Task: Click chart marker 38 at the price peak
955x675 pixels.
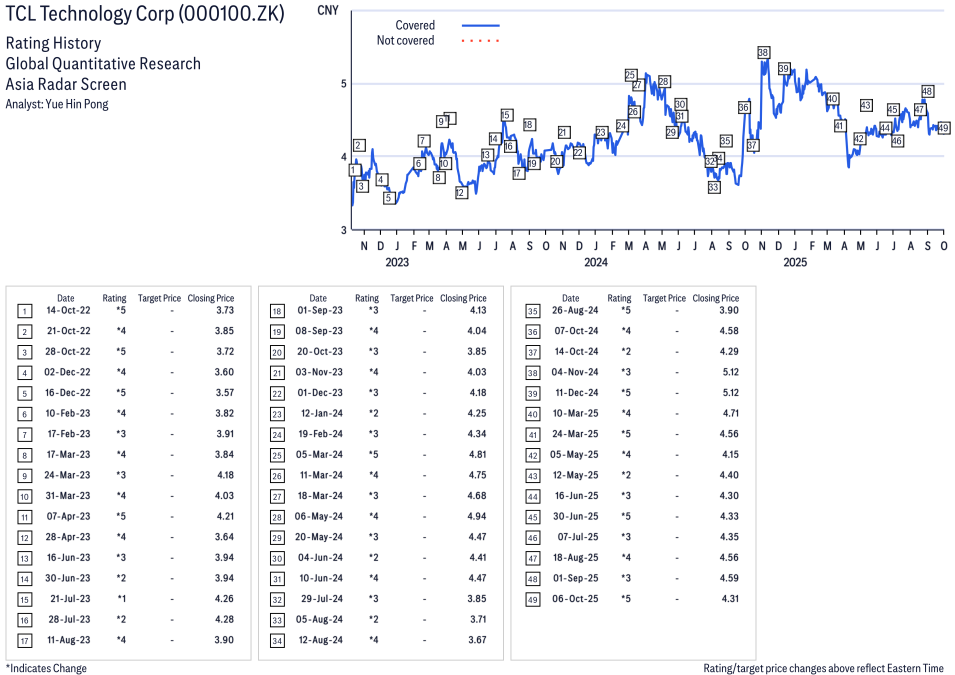Action: tap(763, 52)
